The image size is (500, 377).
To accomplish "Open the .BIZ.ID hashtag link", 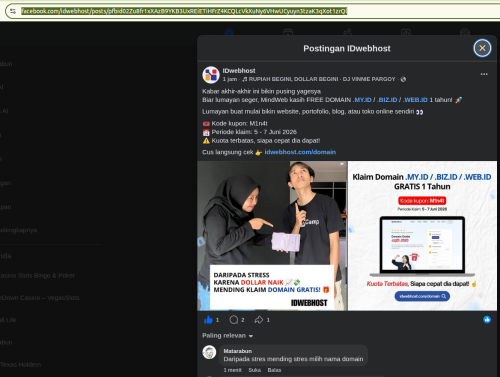I will pyautogui.click(x=387, y=100).
